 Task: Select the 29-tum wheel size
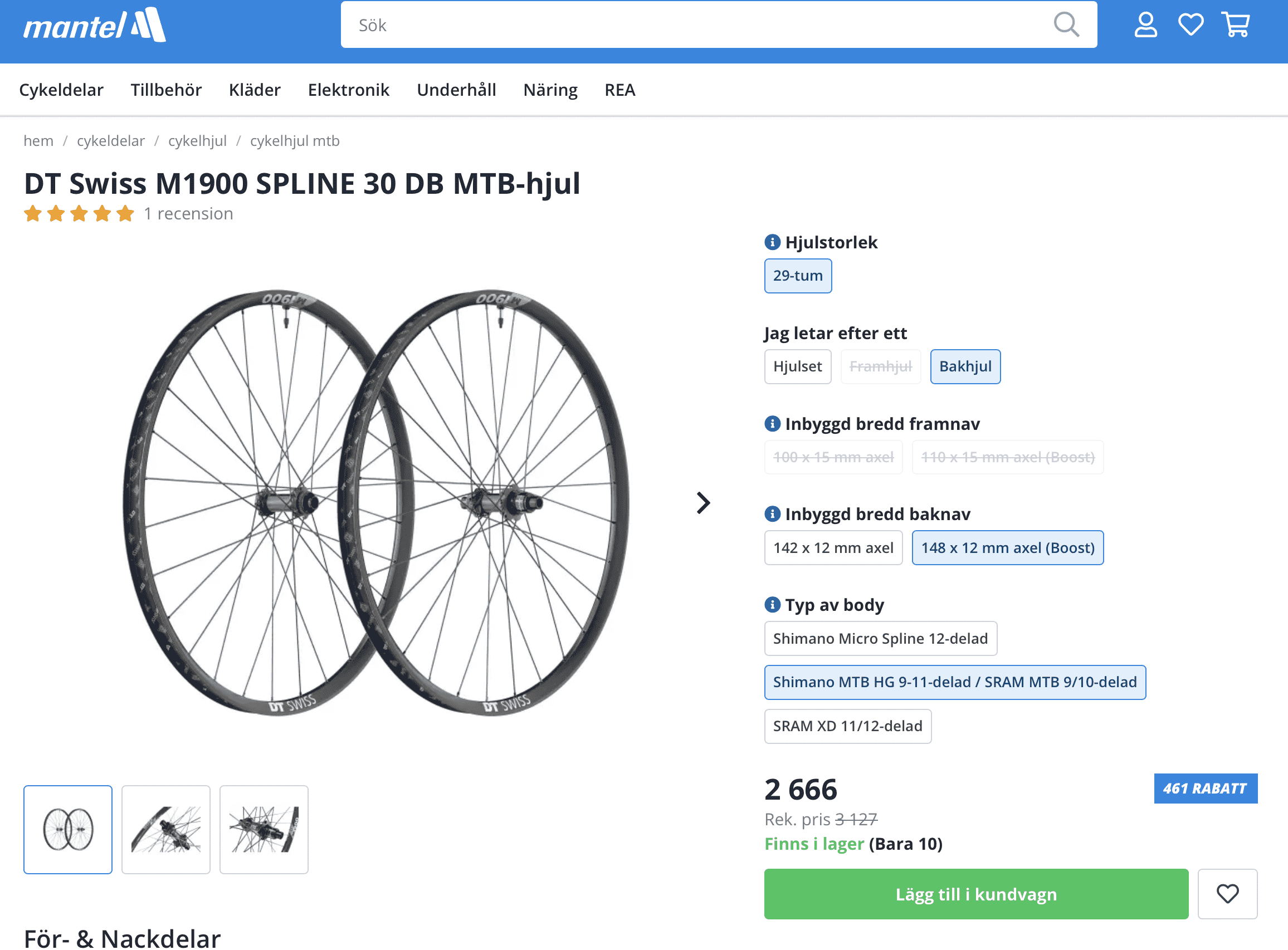click(797, 276)
